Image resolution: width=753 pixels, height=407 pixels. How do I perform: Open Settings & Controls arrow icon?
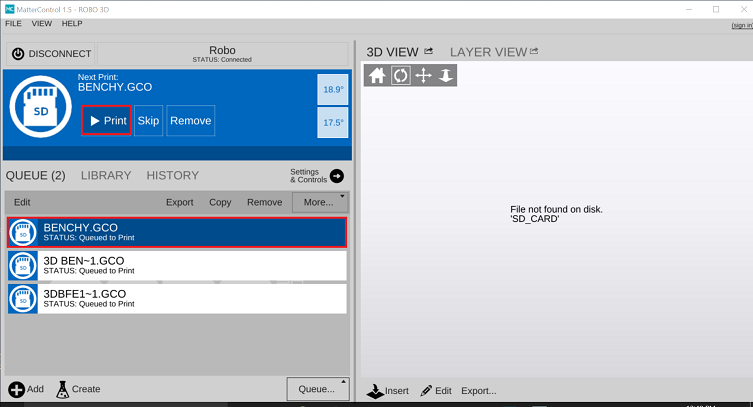(337, 176)
